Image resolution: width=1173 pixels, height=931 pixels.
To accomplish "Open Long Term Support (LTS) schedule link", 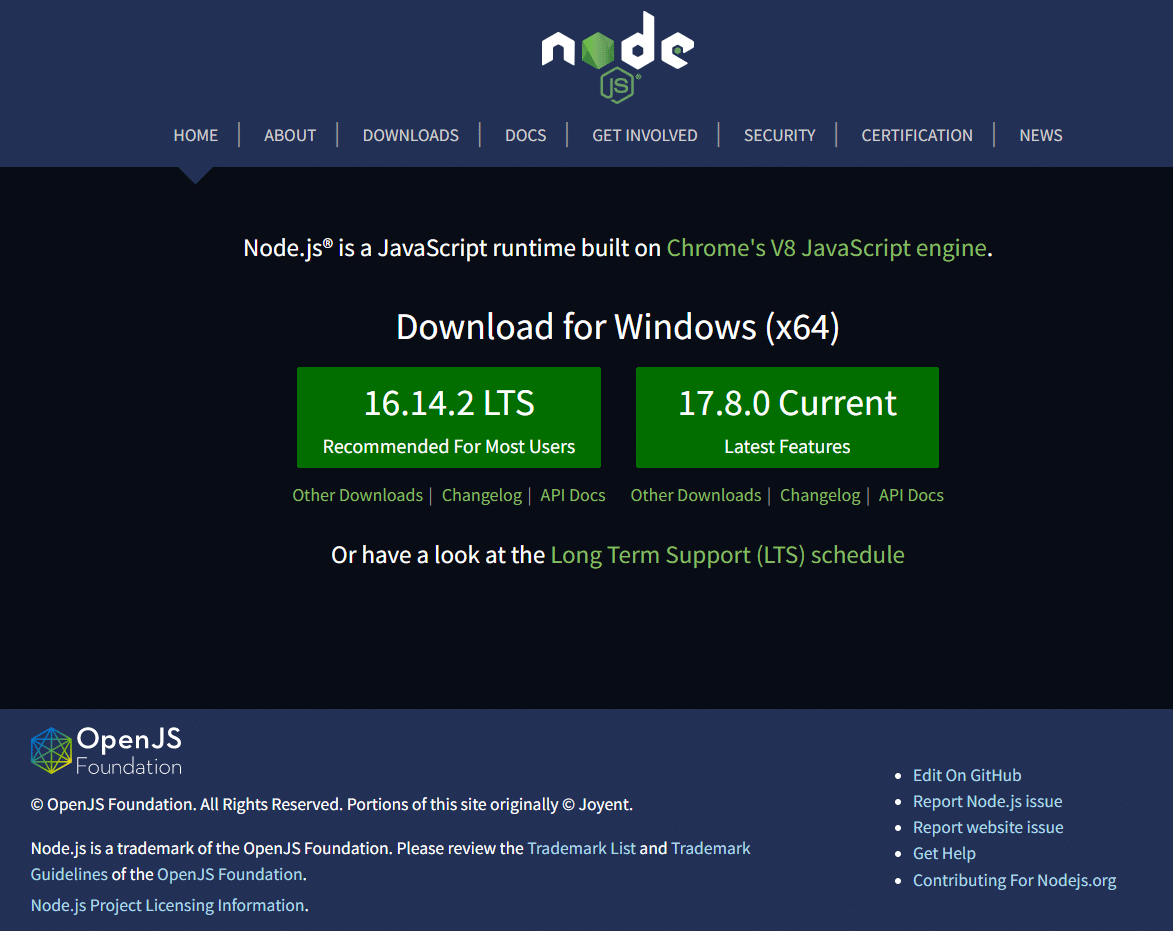I will coord(728,556).
